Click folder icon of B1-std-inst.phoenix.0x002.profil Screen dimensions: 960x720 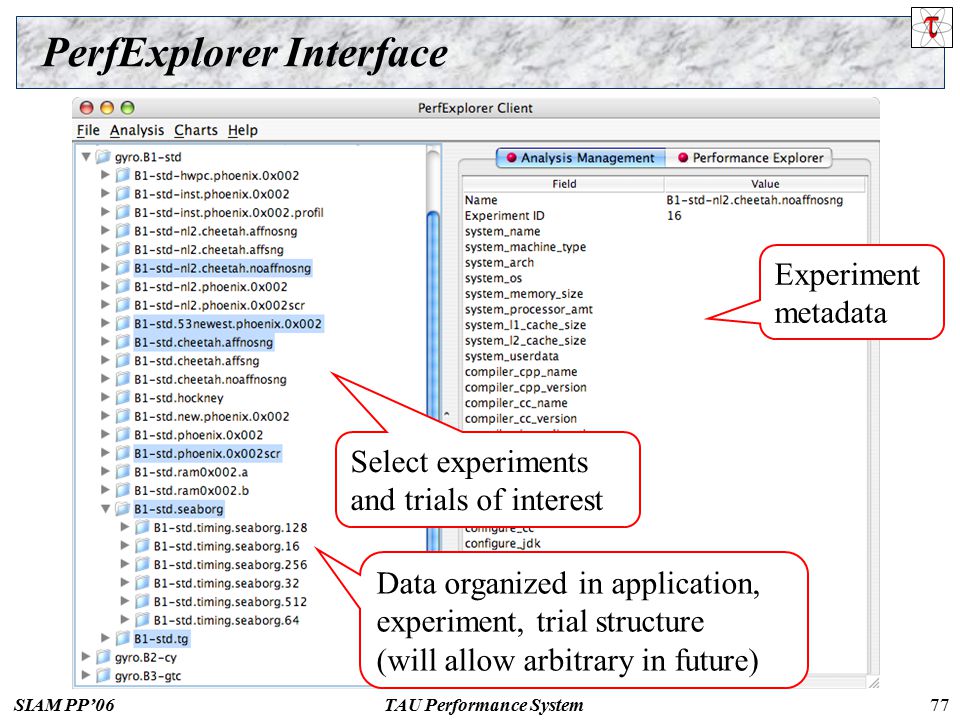(123, 212)
